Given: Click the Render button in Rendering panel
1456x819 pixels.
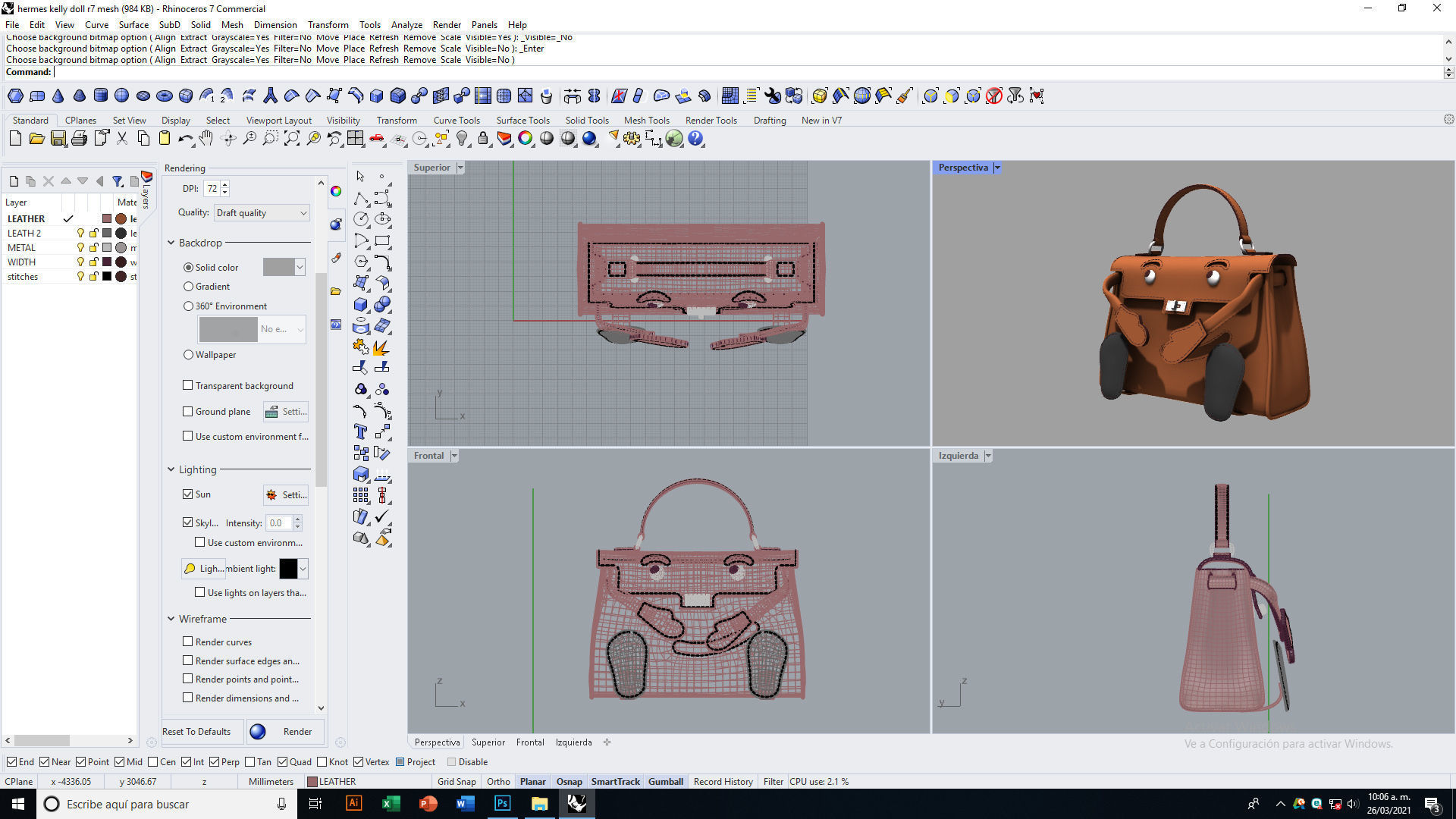Looking at the screenshot, I should click(286, 731).
